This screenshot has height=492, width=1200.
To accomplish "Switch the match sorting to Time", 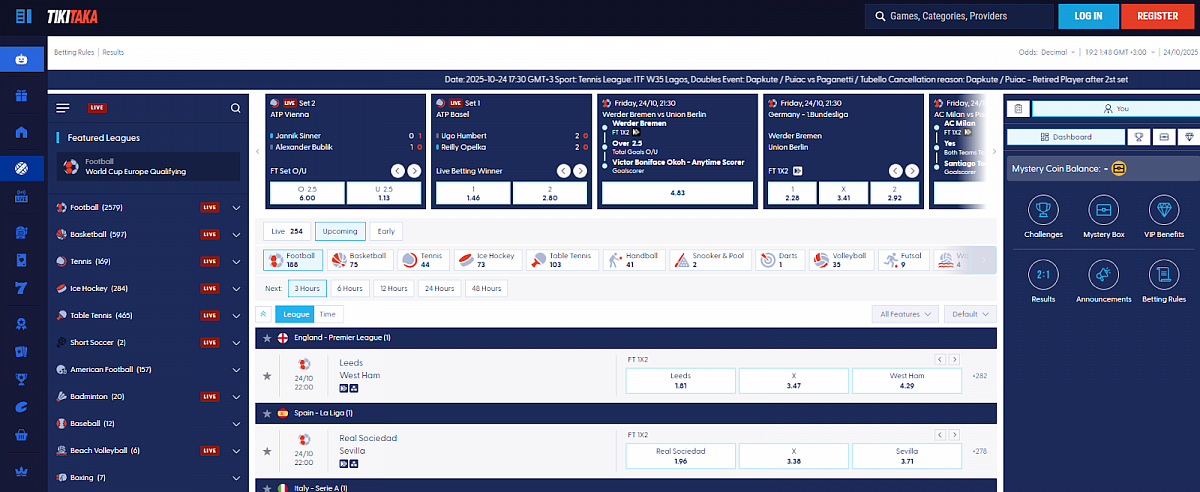I will (x=327, y=314).
